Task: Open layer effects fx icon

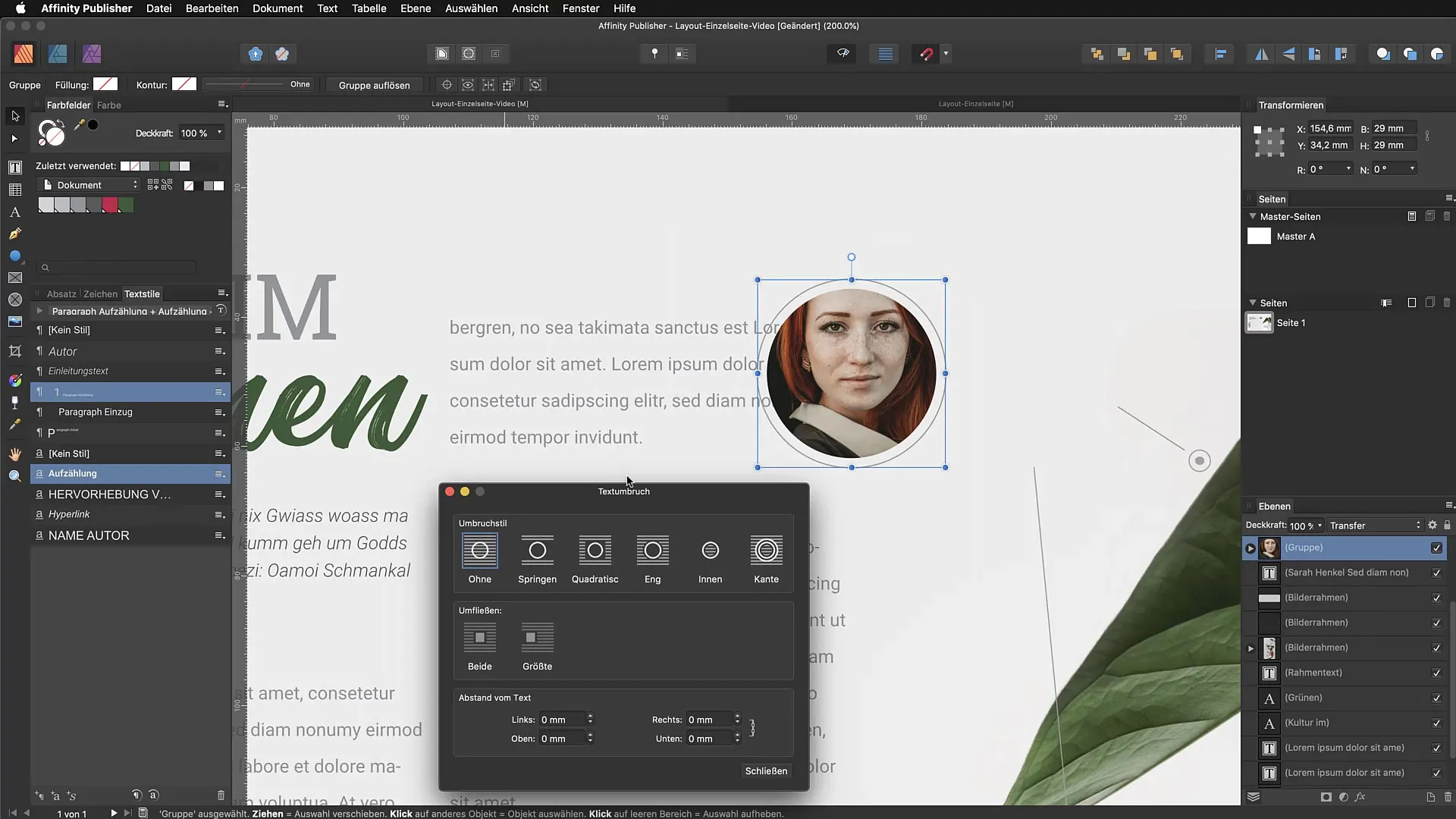Action: pyautogui.click(x=1360, y=797)
